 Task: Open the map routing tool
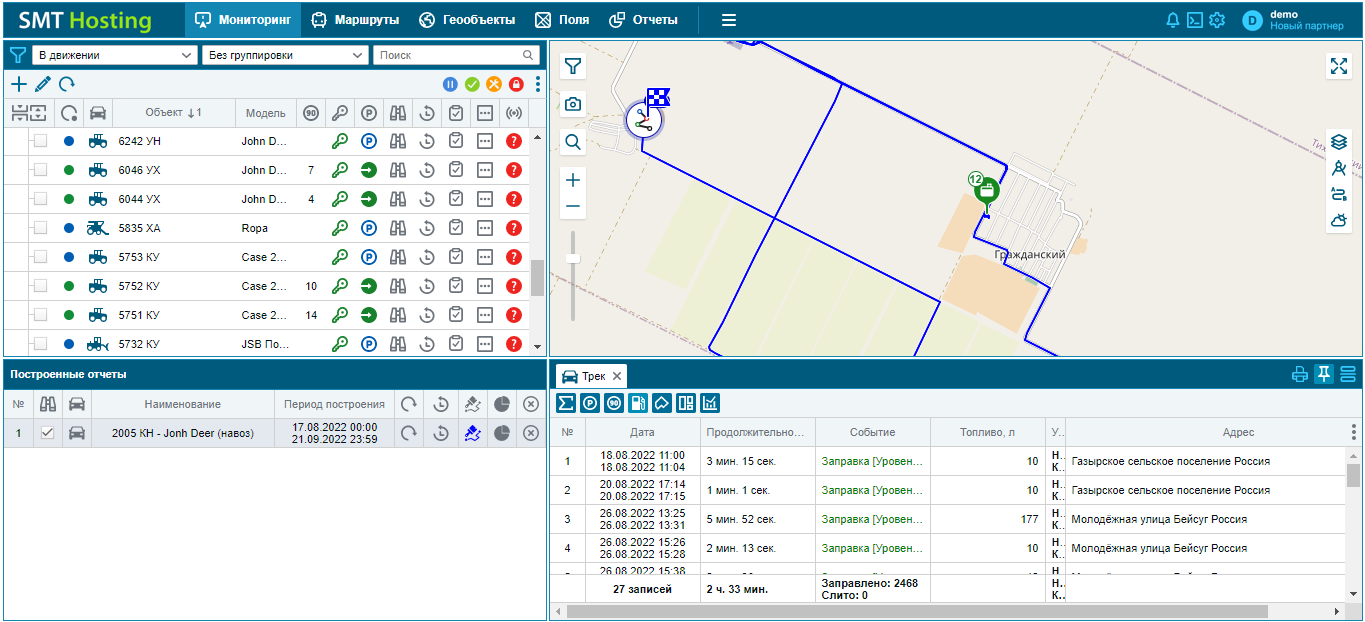click(x=1339, y=194)
